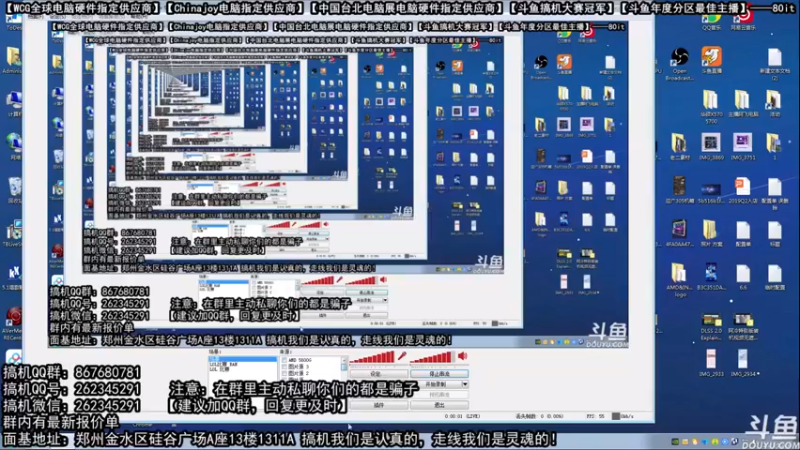Open the B3C351DA image file
This screenshot has height=450, width=800.
(x=711, y=276)
